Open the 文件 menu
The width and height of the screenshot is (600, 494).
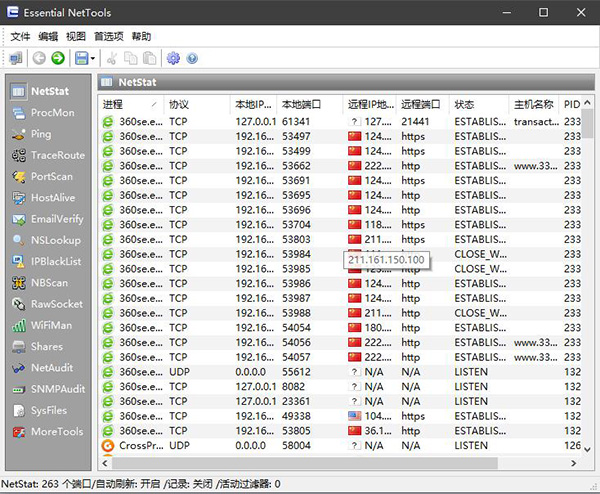[x=20, y=36]
